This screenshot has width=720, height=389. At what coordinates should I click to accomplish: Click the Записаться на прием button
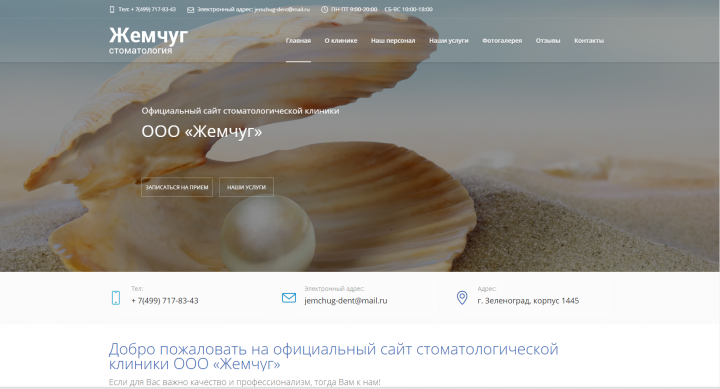click(x=177, y=187)
